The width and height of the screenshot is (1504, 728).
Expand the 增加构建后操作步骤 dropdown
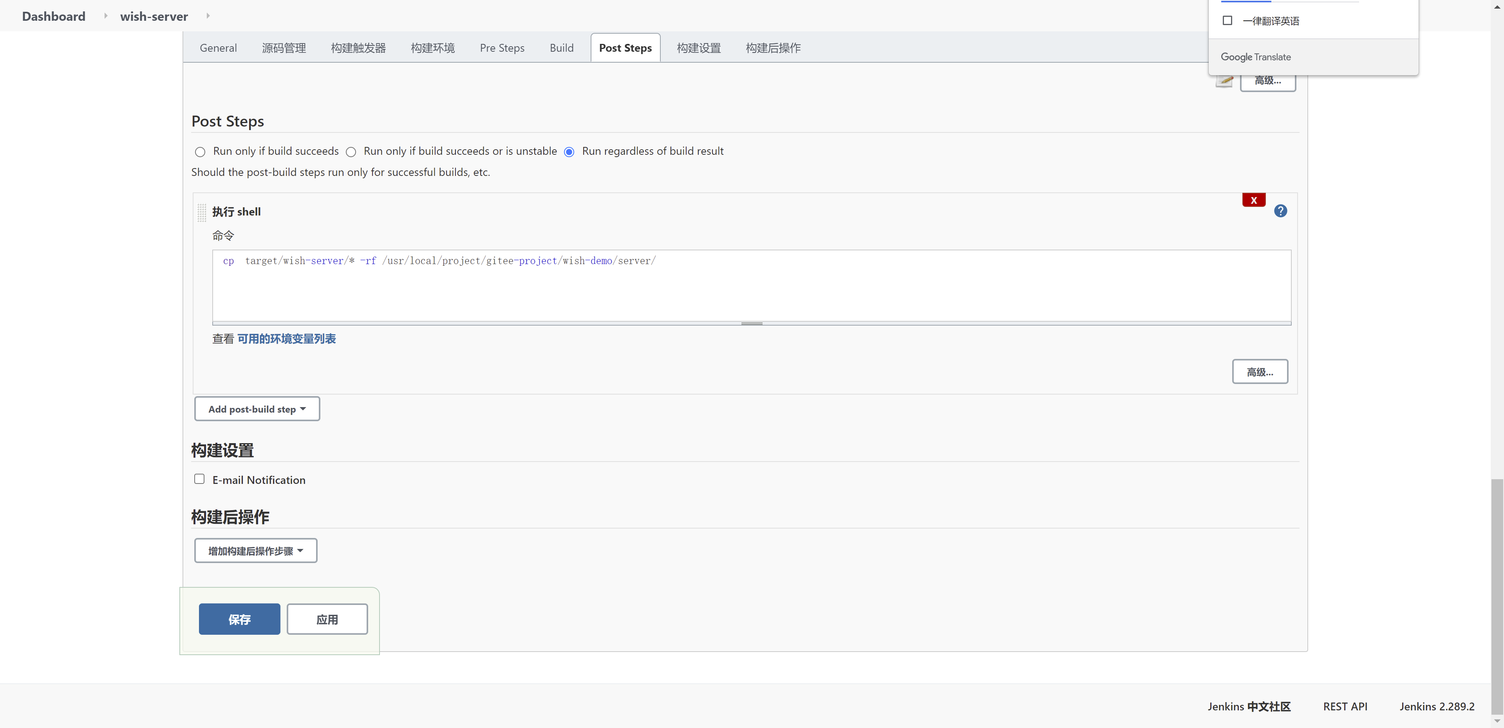click(256, 551)
